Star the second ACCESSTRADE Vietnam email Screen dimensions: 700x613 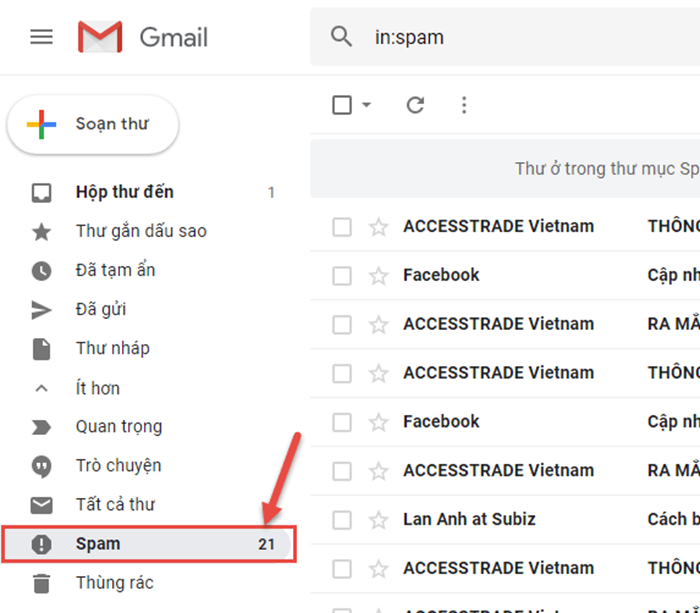(379, 324)
